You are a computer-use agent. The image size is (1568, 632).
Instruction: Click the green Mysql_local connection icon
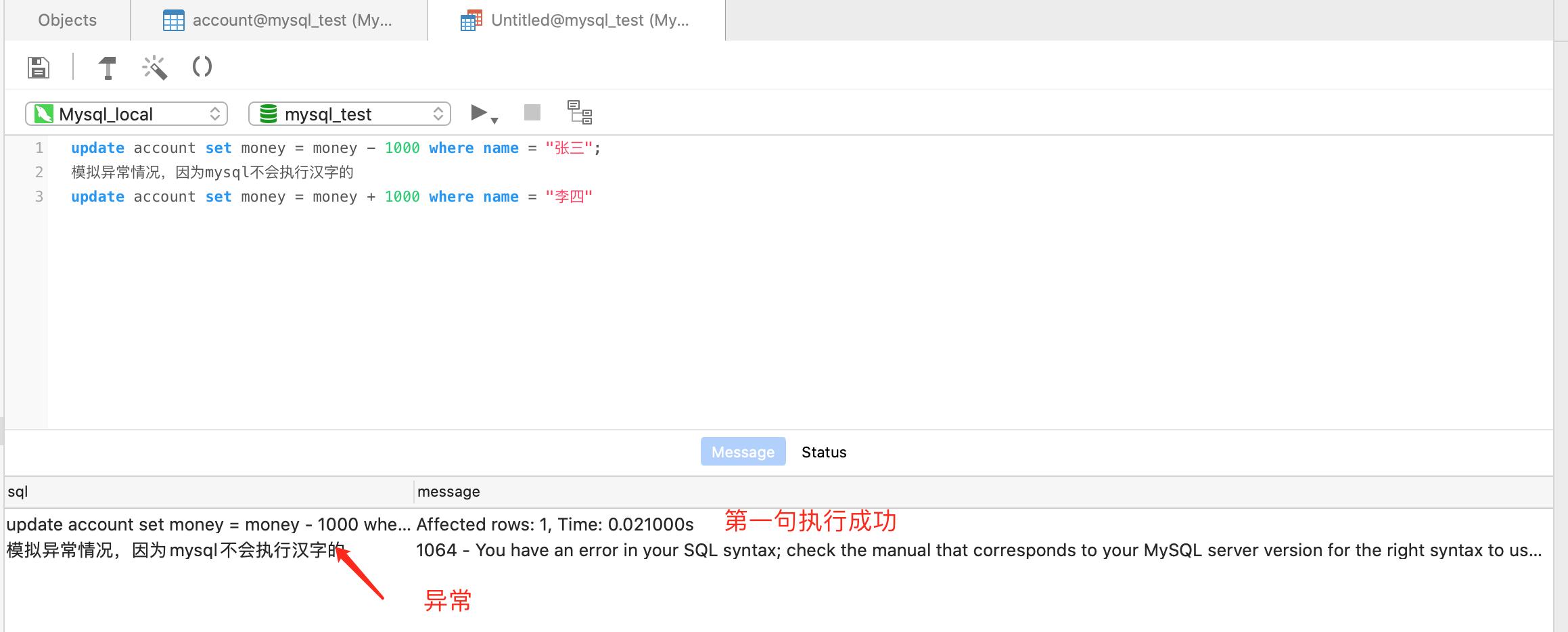(x=44, y=114)
